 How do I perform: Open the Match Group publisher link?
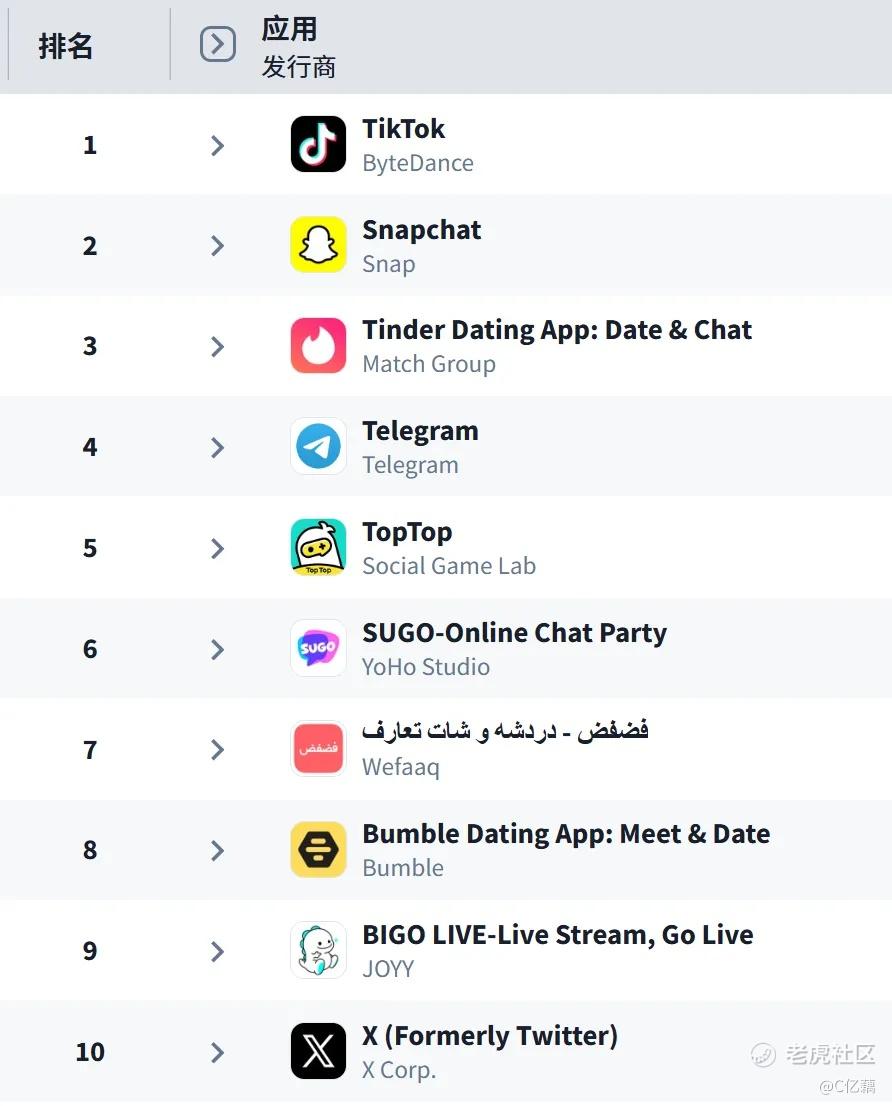click(429, 364)
